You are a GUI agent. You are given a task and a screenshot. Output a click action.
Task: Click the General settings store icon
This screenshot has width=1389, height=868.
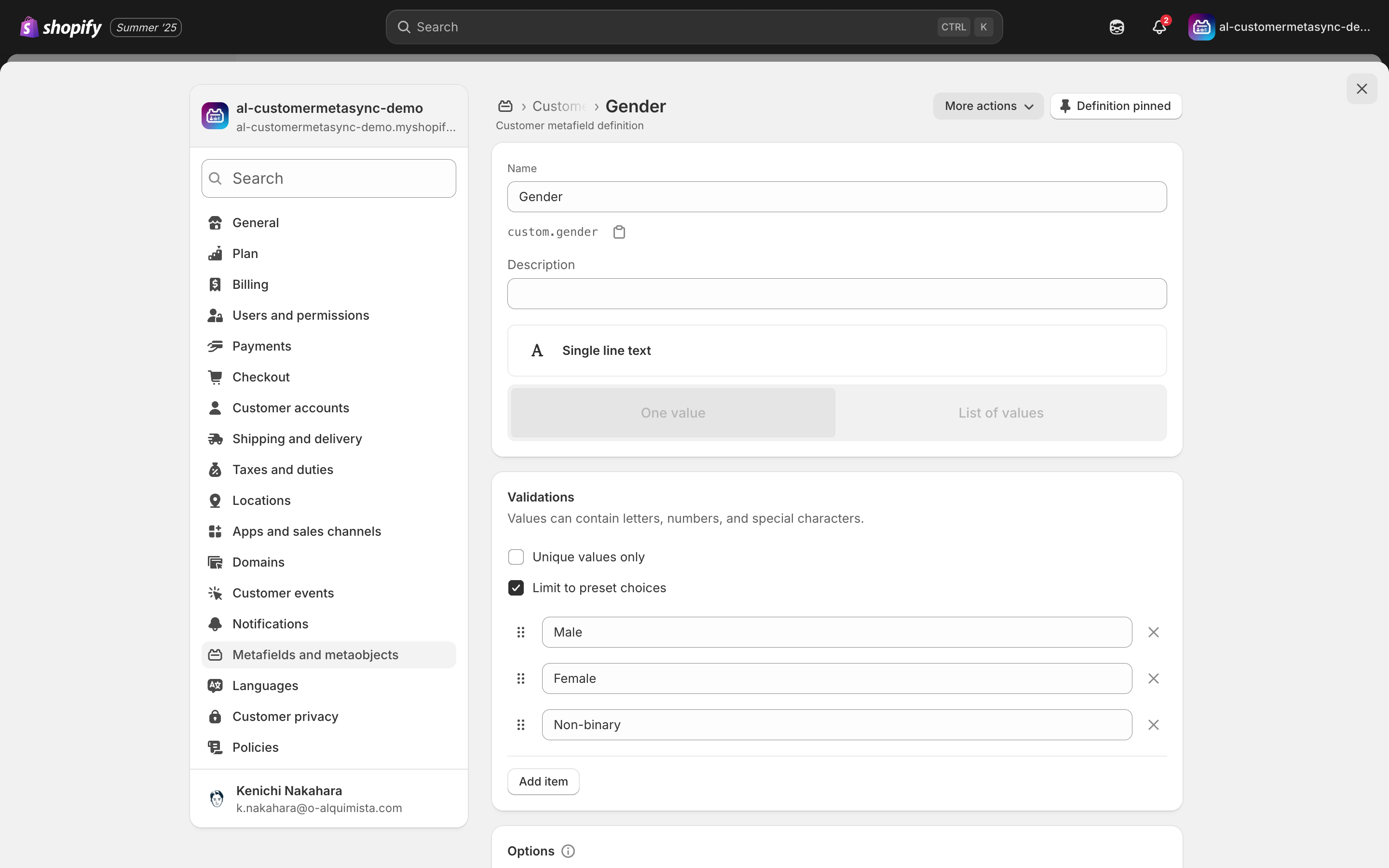215,223
